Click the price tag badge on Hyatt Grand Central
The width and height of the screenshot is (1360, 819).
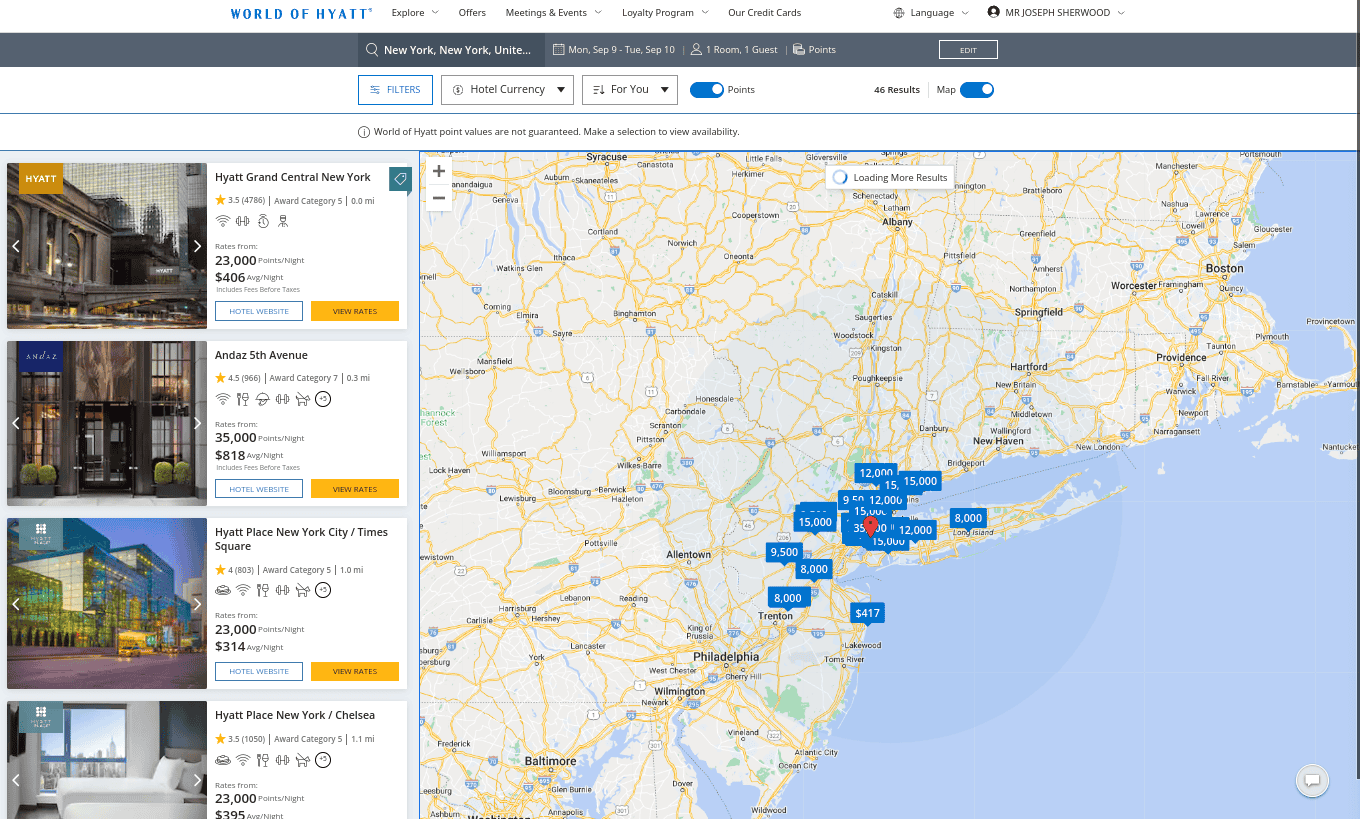pos(399,179)
